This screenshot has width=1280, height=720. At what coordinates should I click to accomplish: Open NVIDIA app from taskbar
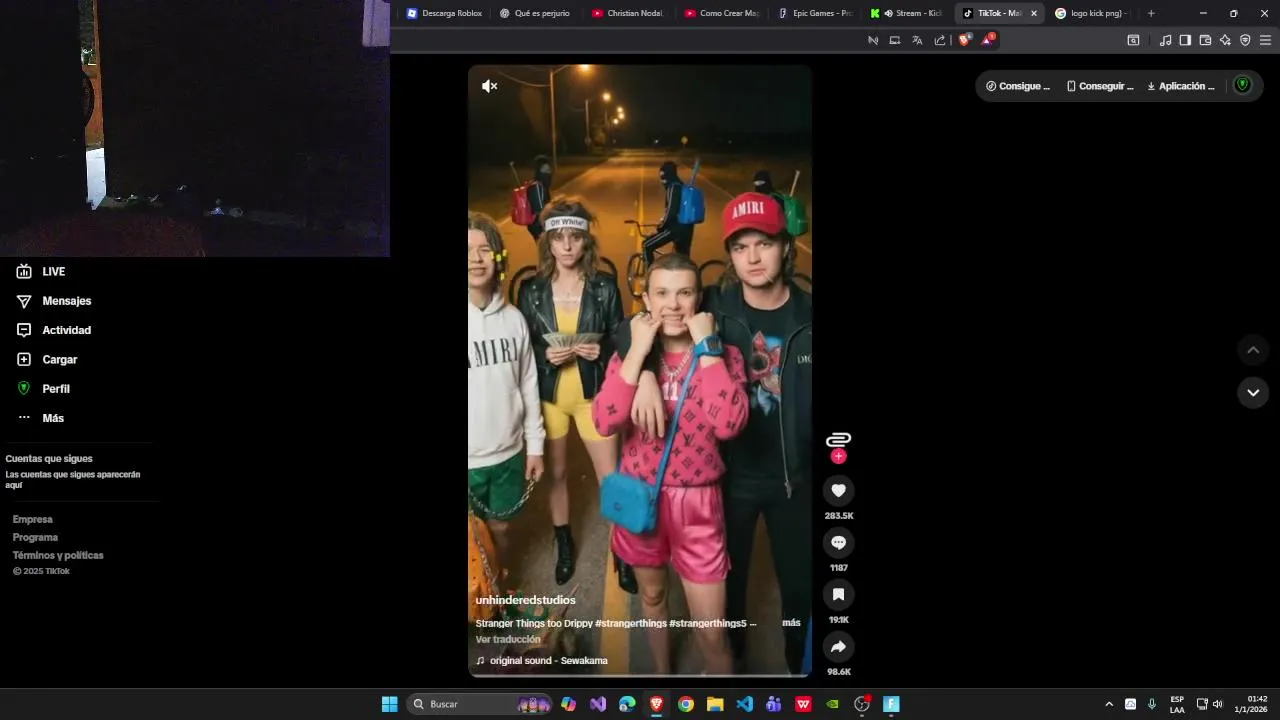[x=832, y=704]
